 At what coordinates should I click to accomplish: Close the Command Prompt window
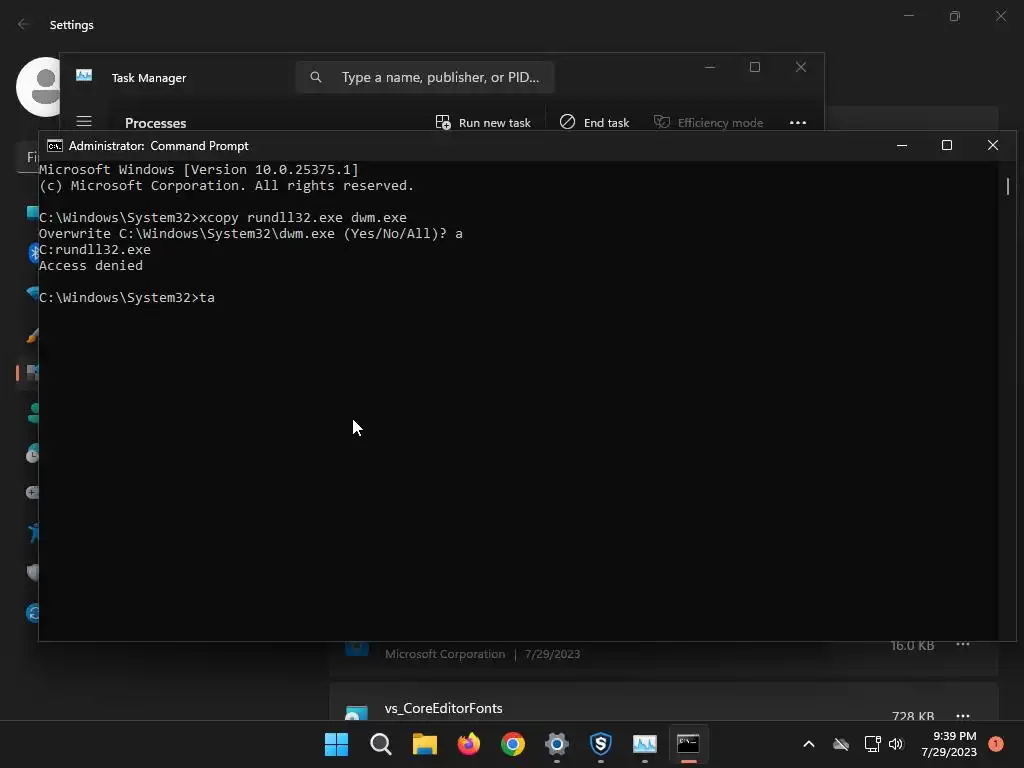click(x=993, y=145)
